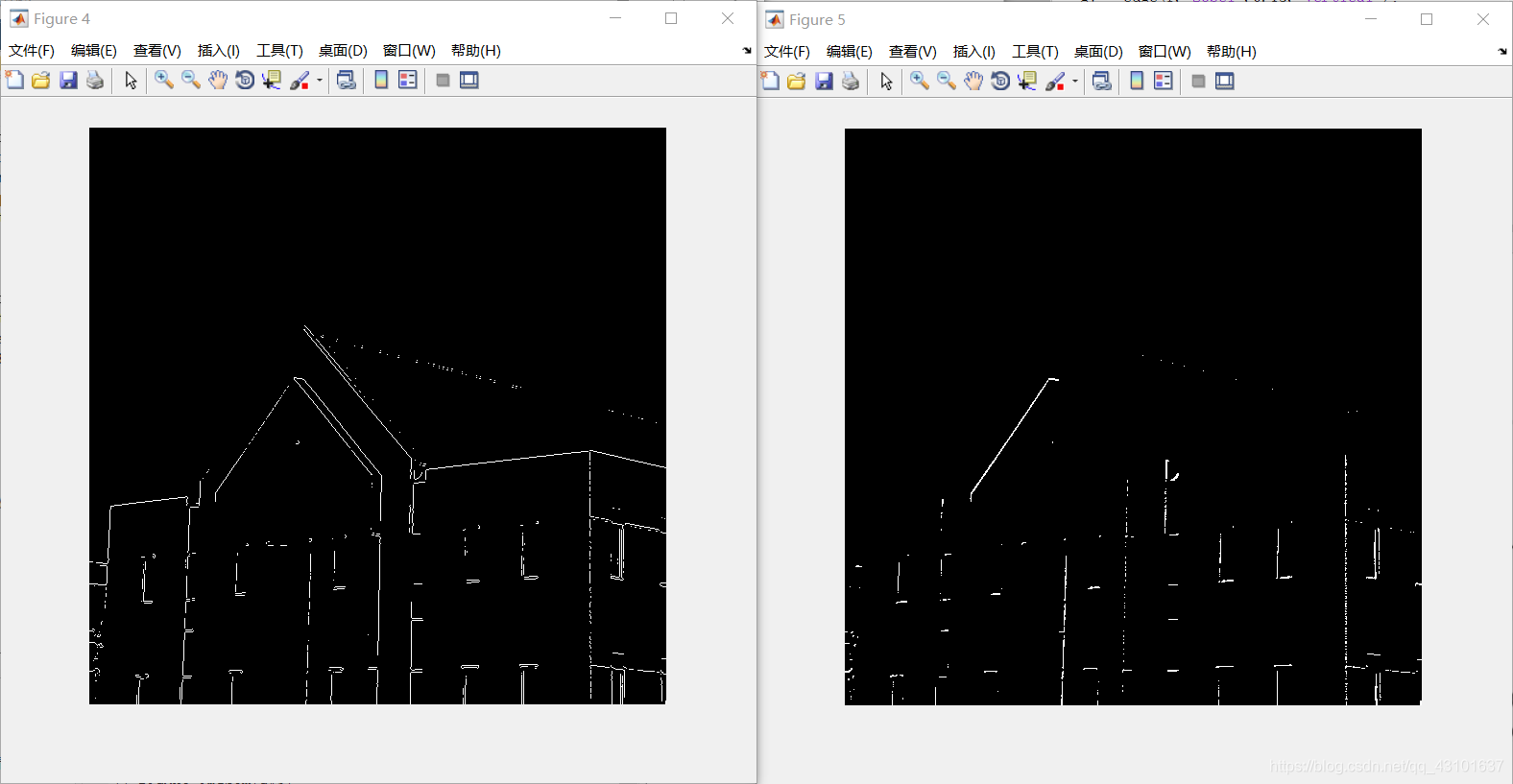Enable Rotate 3D tool in Figure 5

1000,81
